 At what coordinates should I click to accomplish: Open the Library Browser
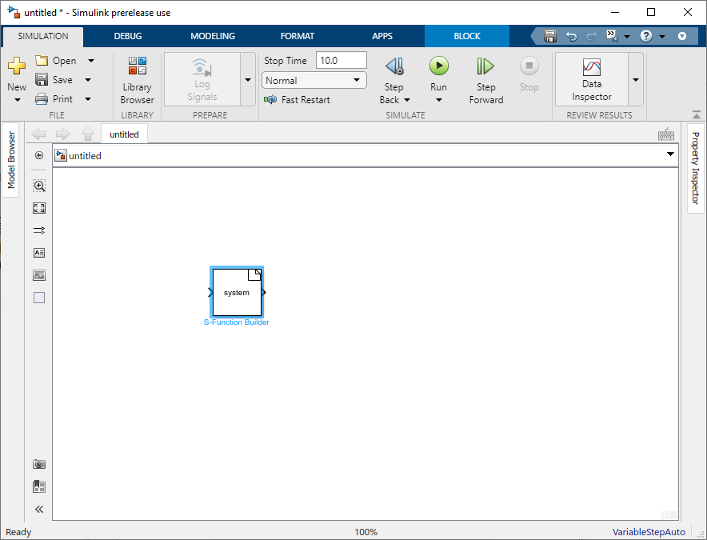(x=137, y=80)
